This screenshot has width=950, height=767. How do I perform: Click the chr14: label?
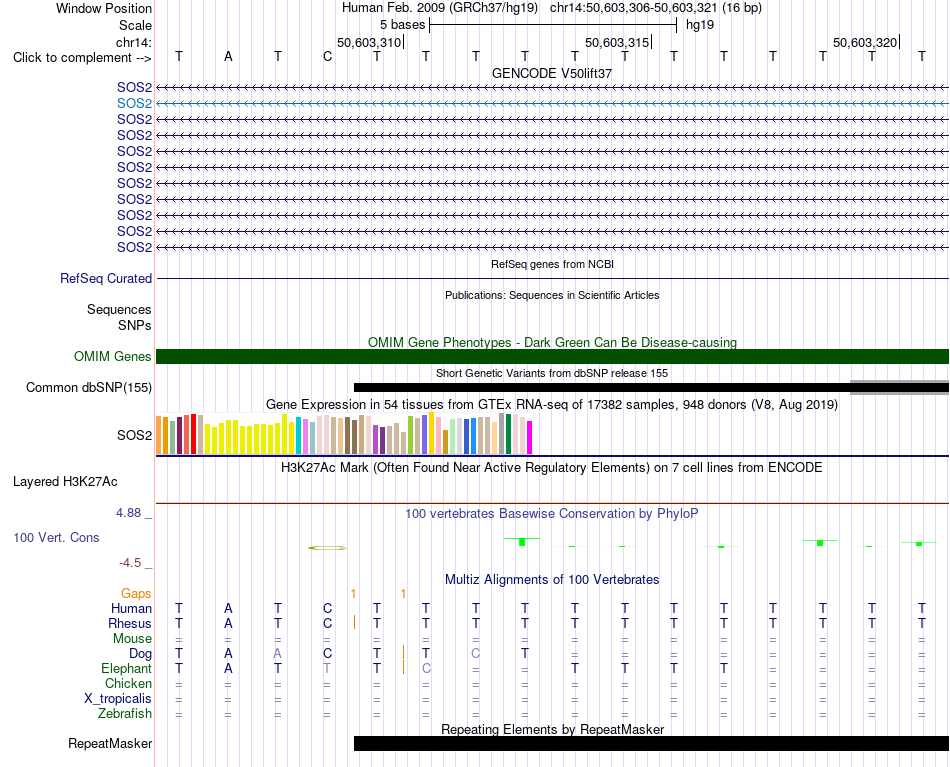point(134,42)
